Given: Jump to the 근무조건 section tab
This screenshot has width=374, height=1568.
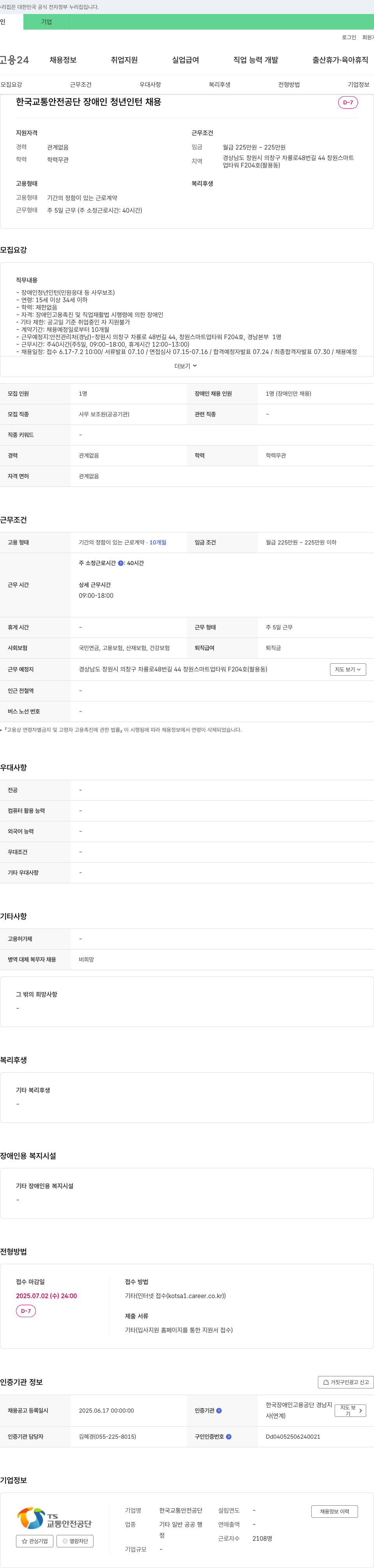Looking at the screenshot, I should 80,85.
